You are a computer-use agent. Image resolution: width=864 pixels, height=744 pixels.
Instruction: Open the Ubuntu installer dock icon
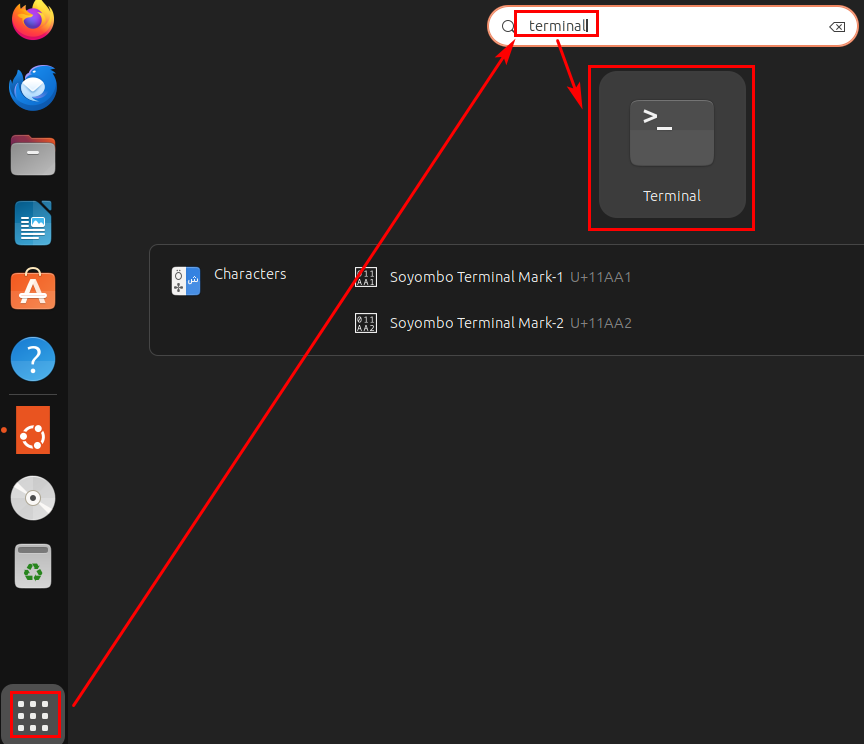(x=33, y=430)
